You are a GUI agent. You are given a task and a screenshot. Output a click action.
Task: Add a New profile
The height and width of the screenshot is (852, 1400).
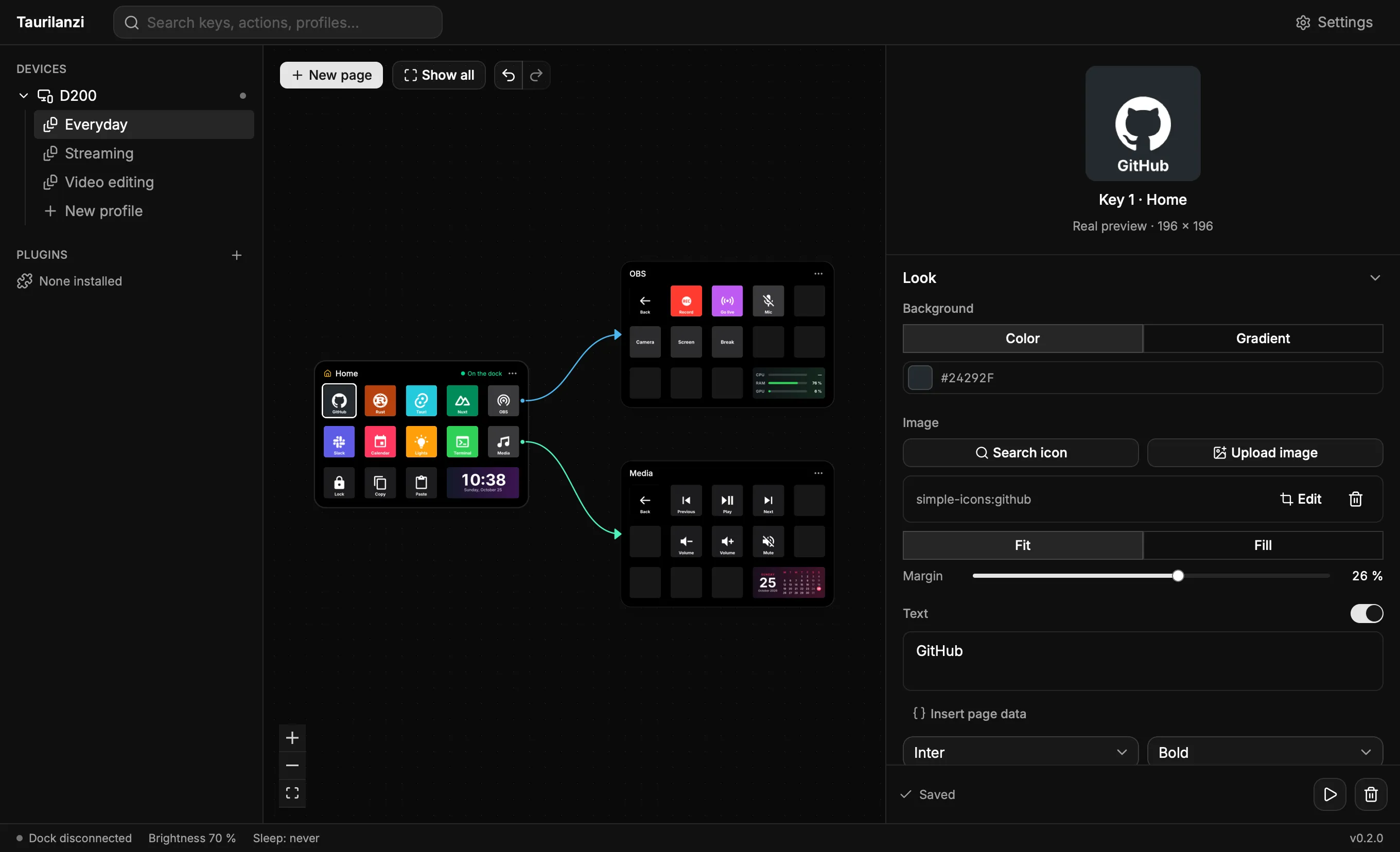[x=144, y=211]
